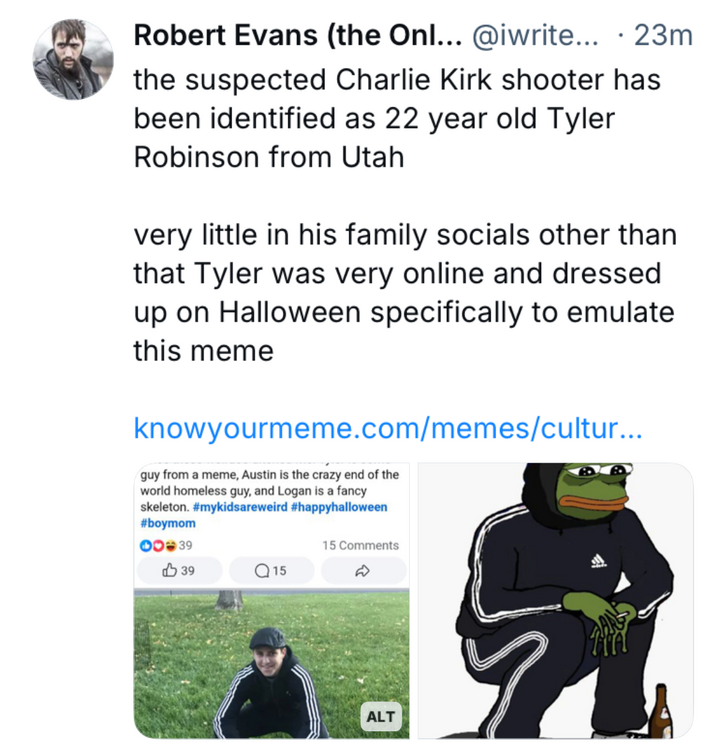The image size is (716, 750).
Task: Tap the #boymom hashtag
Action: (168, 523)
